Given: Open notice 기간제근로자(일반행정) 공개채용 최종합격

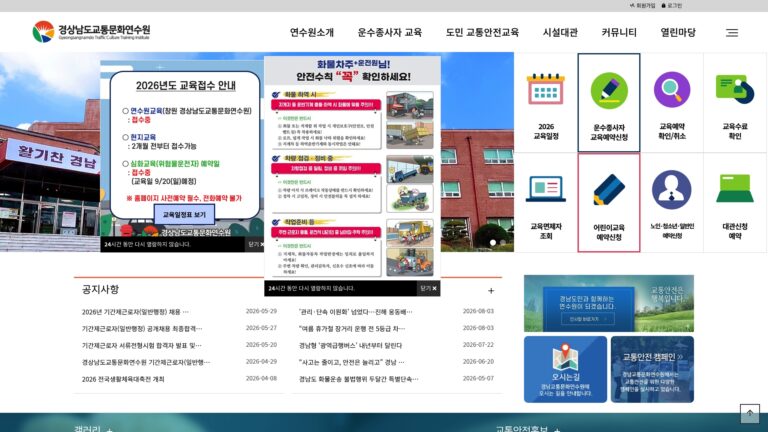Looking at the screenshot, I should tap(142, 328).
